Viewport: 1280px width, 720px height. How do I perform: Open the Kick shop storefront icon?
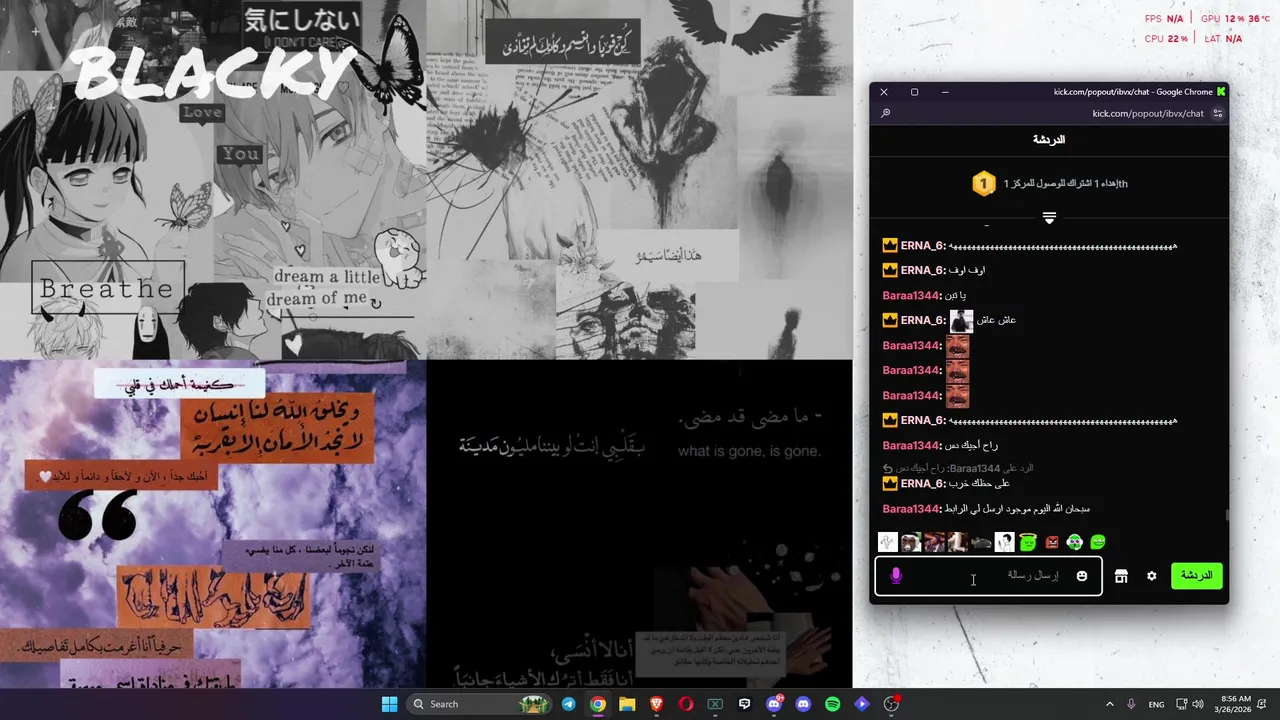[1121, 576]
